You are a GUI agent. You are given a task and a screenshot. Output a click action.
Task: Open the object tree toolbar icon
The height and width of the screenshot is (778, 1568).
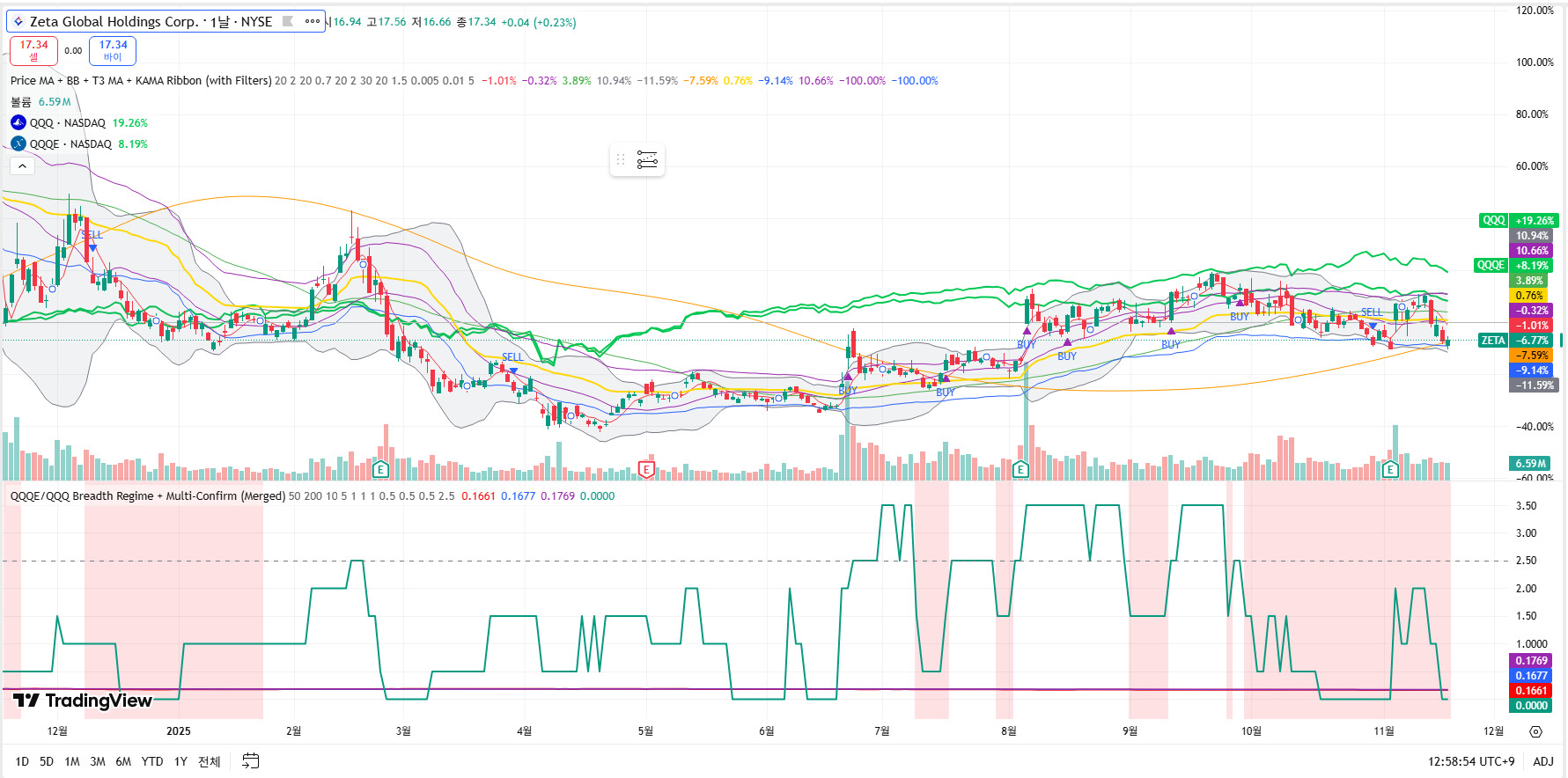tap(647, 159)
